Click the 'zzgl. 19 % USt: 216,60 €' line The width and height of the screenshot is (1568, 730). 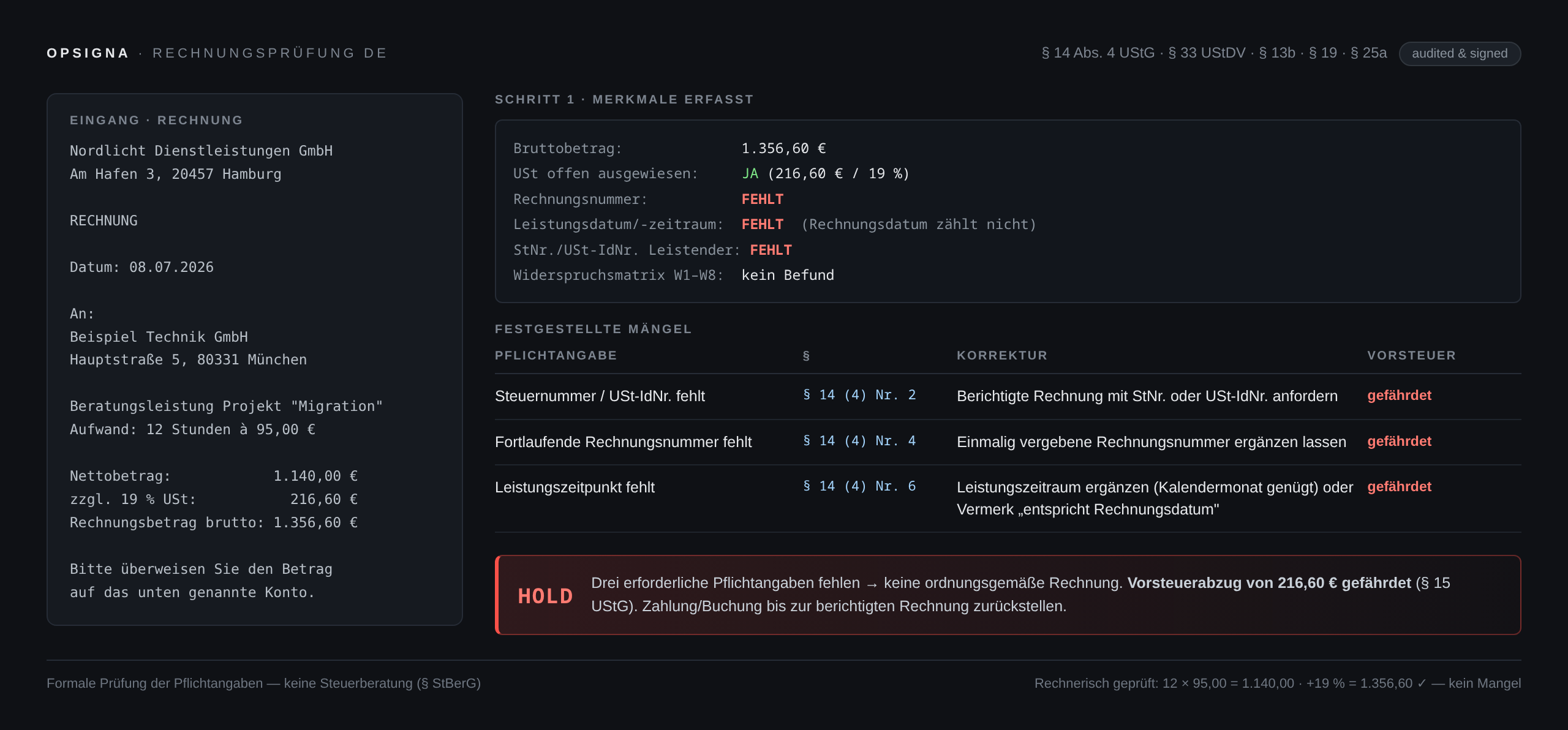click(x=214, y=499)
